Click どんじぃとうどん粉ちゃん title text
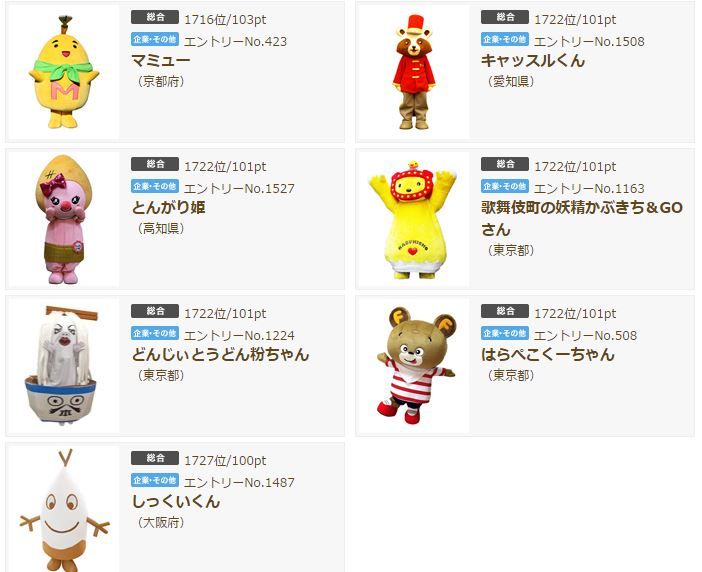 220,354
